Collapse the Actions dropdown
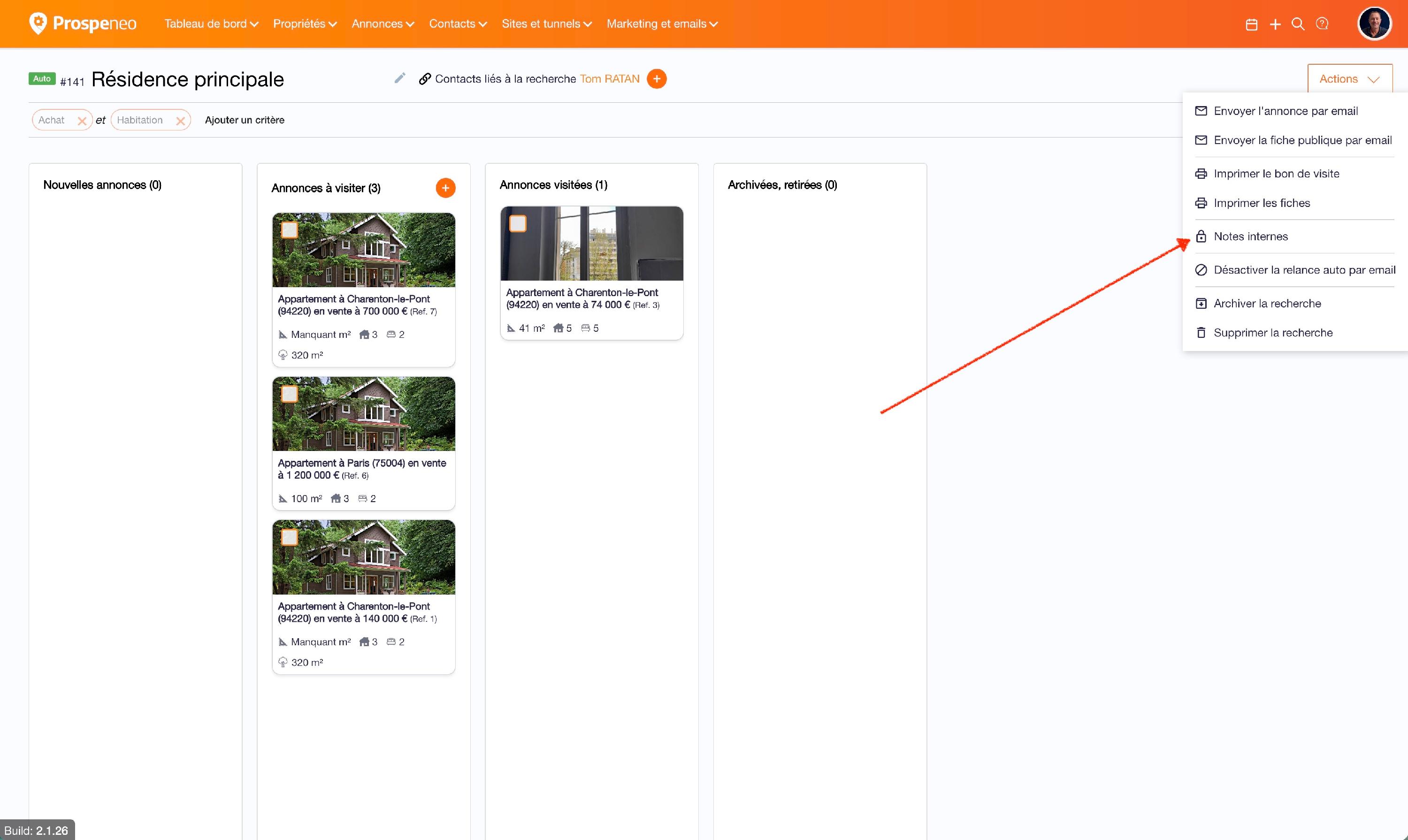 [x=1349, y=79]
